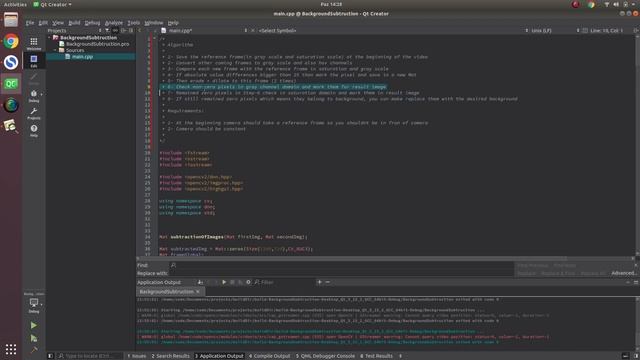Click the Start Debugging run icon
This screenshot has width=640, height=360.
[x=33, y=338]
